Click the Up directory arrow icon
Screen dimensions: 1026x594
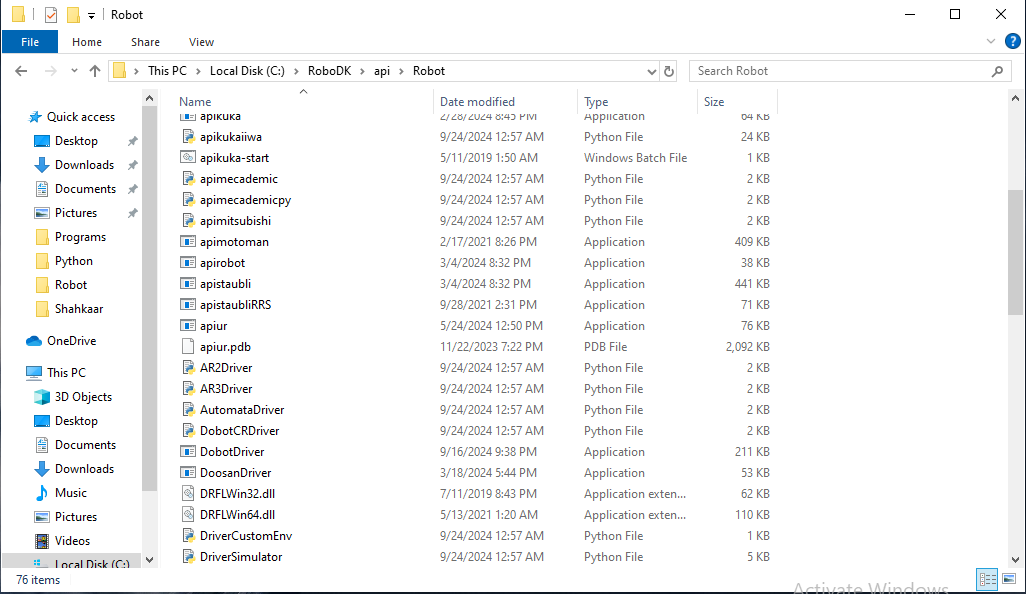[96, 71]
